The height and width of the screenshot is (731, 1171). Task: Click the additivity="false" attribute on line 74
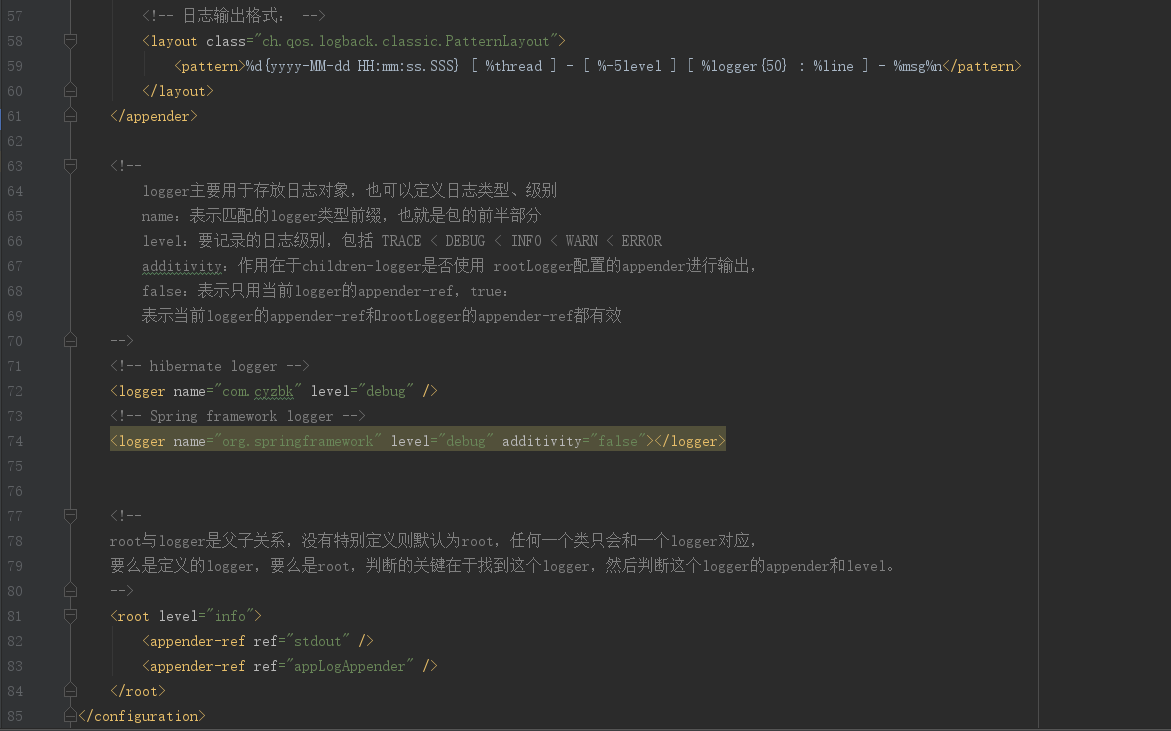click(574, 441)
